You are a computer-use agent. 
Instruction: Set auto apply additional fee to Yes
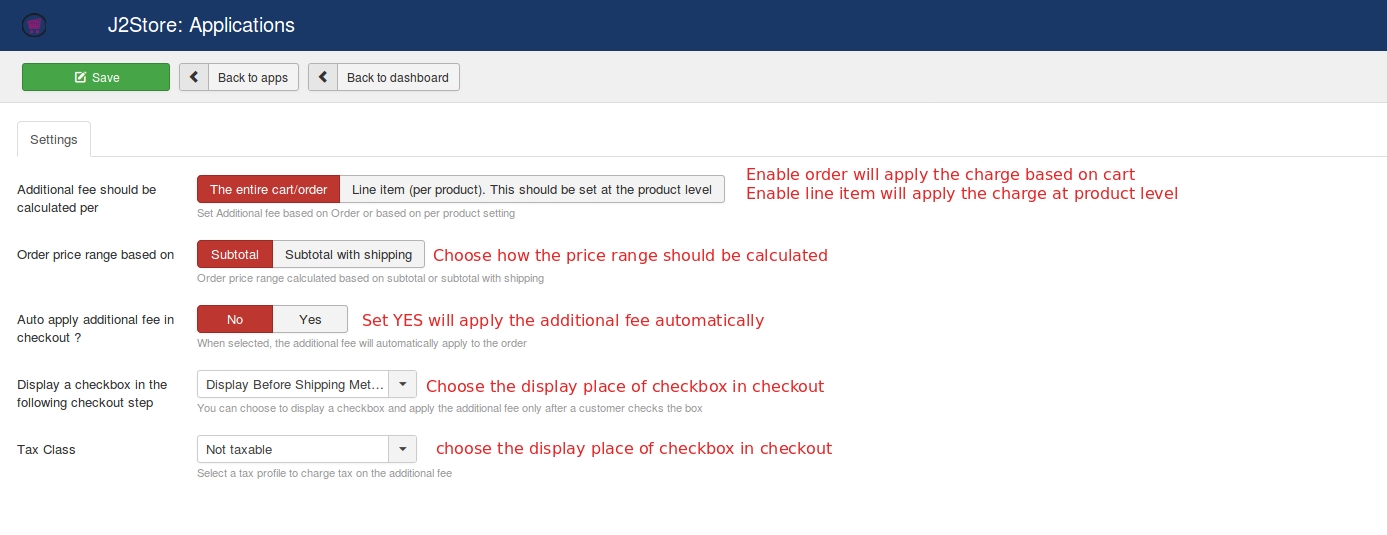310,319
